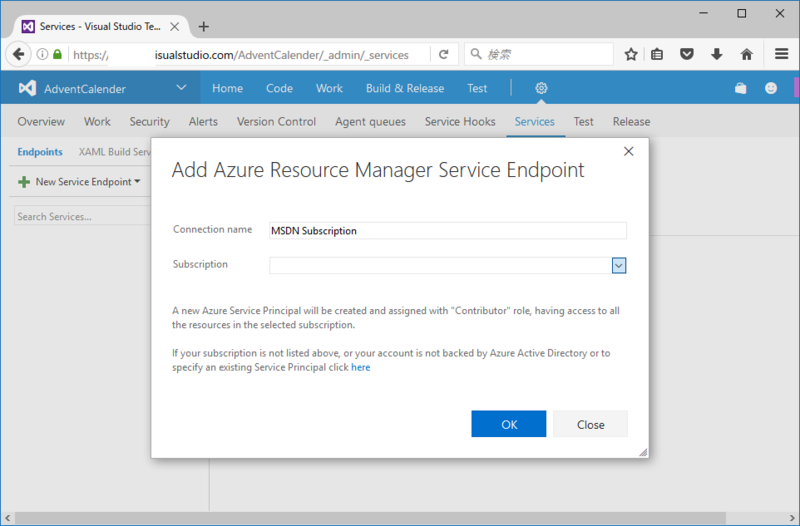This screenshot has width=800, height=526.
Task: Switch to the Test admin tab
Action: pos(583,121)
